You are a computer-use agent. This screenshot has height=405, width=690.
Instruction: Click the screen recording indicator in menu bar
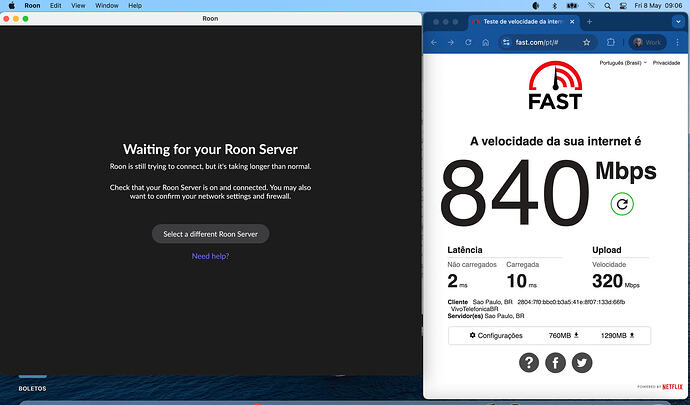coord(536,6)
